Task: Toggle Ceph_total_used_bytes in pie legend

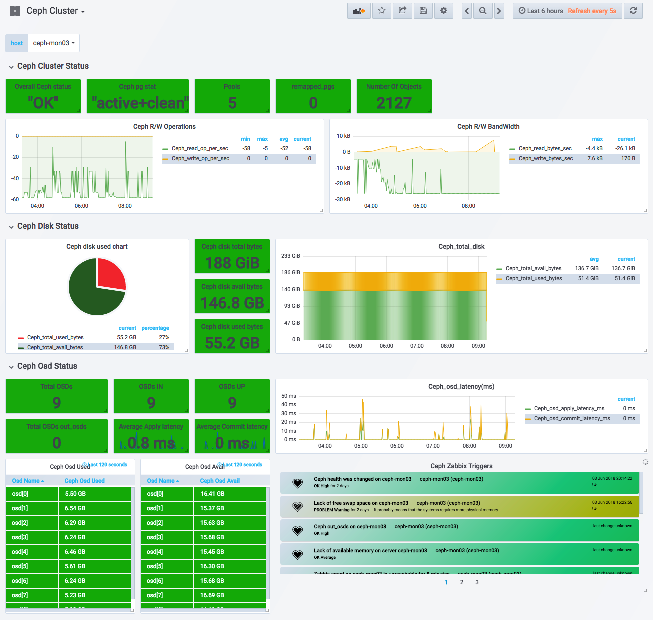Action: (x=55, y=337)
